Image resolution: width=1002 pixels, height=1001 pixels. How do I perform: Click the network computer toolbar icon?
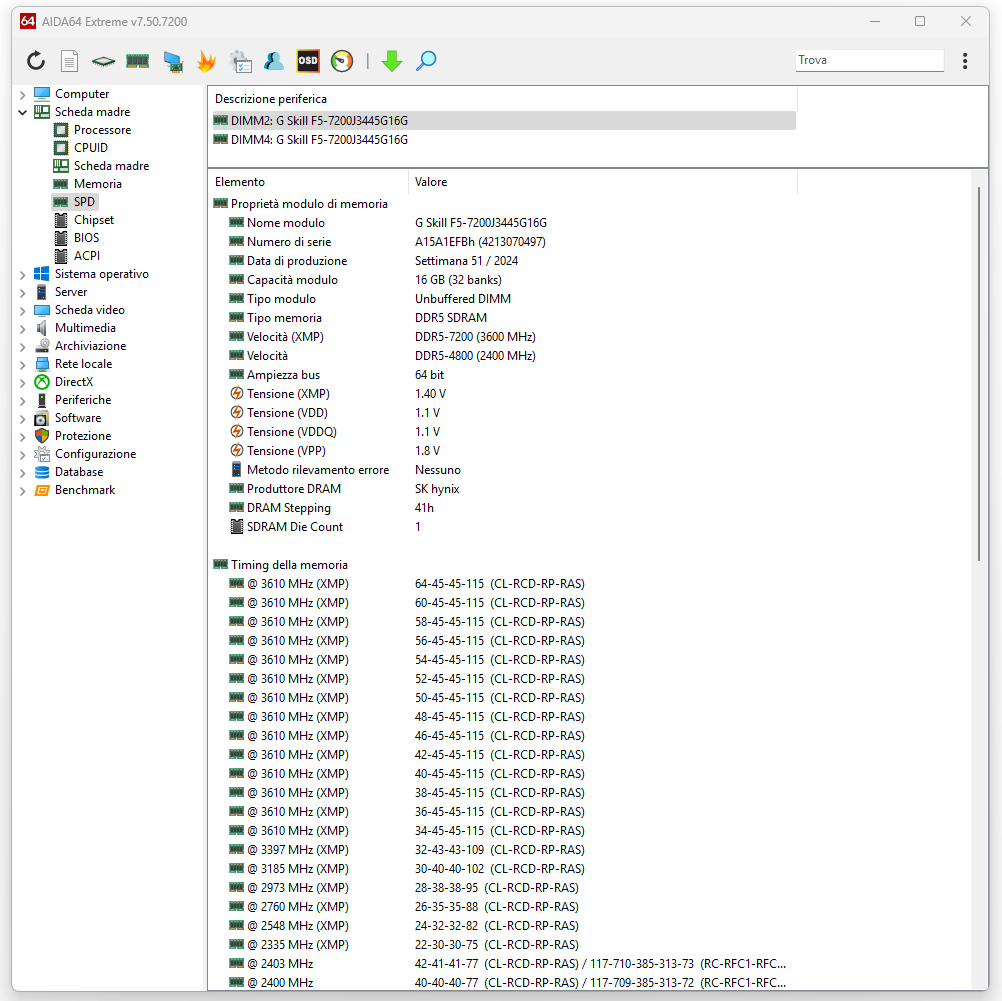tap(173, 61)
